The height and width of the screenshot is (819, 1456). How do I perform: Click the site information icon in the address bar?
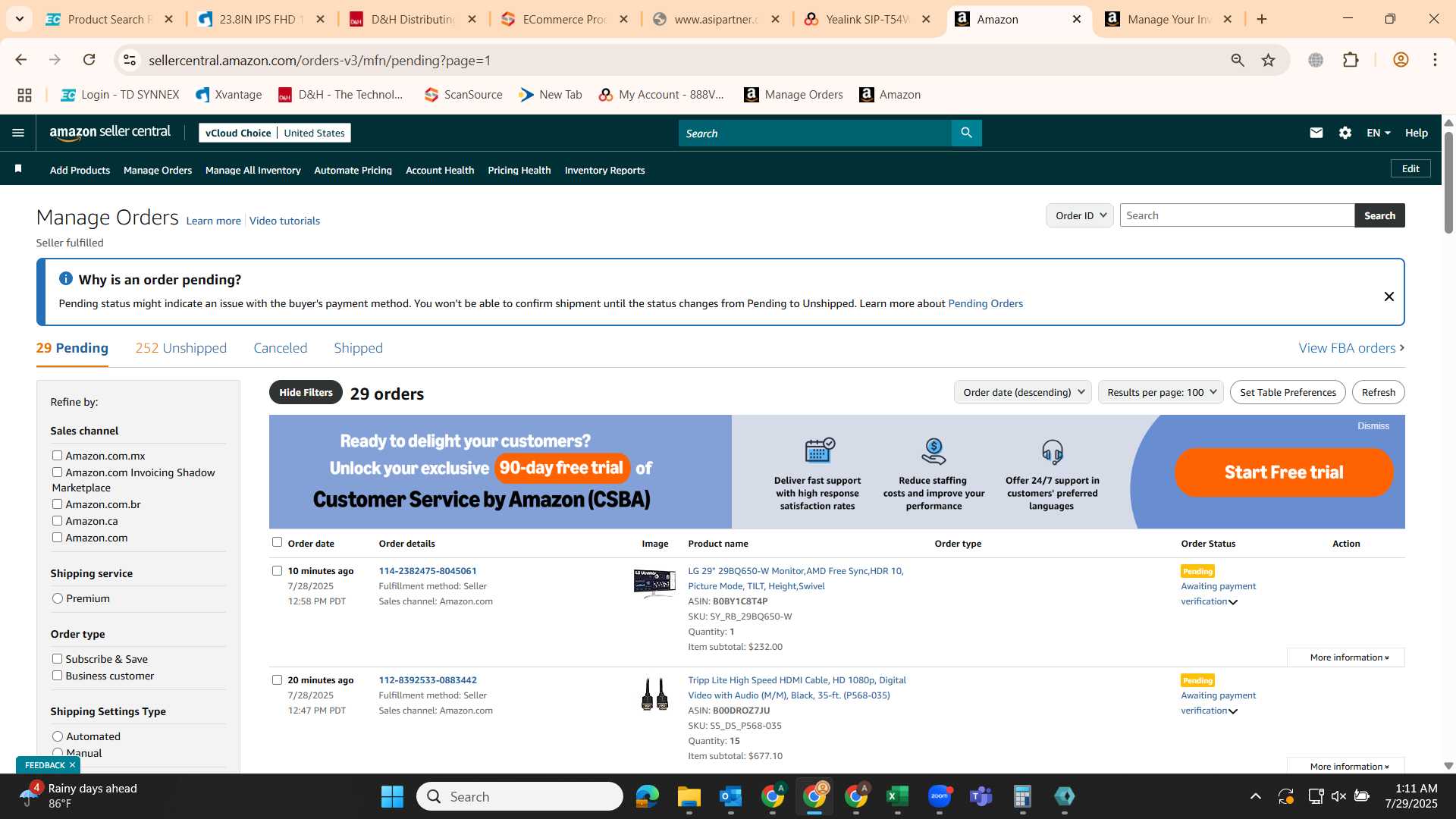coord(130,60)
